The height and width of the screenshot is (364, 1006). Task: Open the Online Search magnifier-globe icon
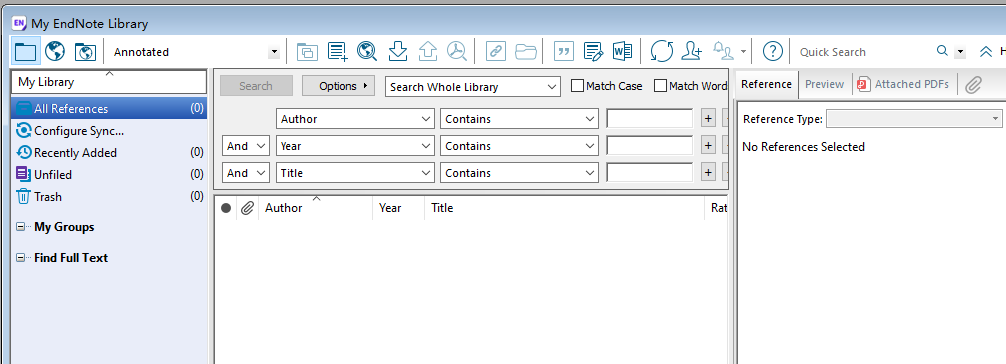coord(367,51)
